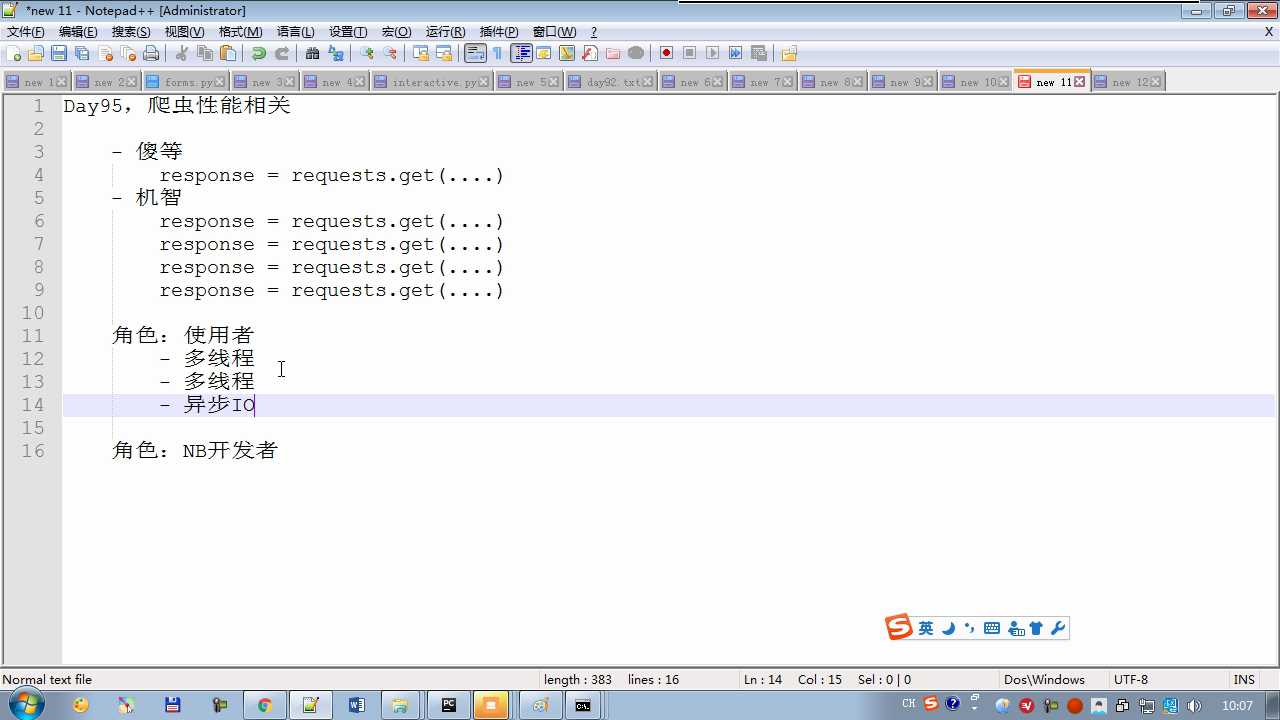The height and width of the screenshot is (720, 1280).
Task: Open the 运行(R) menu
Action: [445, 32]
